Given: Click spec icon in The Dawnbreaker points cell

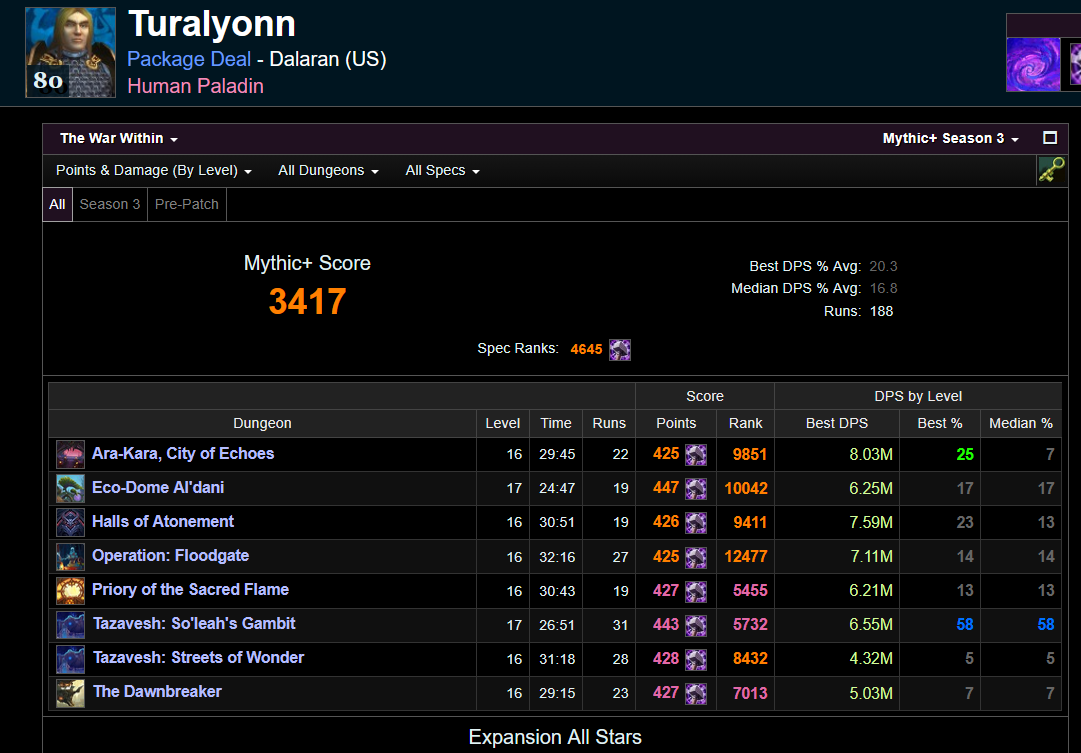Looking at the screenshot, I should (696, 692).
